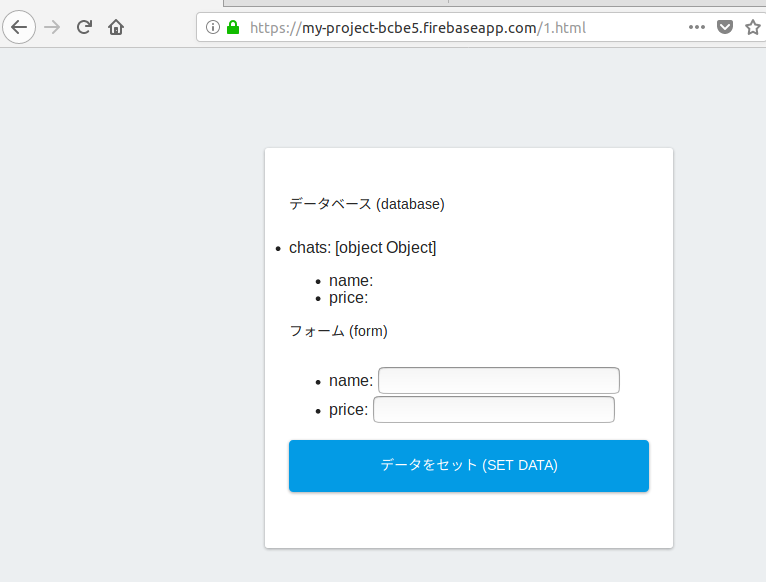Open the page actions three-dots menu
Viewport: 766px width, 582px height.
(x=697, y=27)
